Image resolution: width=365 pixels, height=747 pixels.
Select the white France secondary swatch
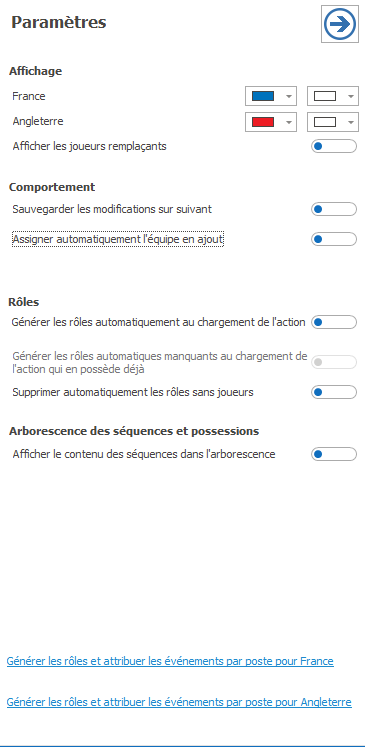pos(325,96)
